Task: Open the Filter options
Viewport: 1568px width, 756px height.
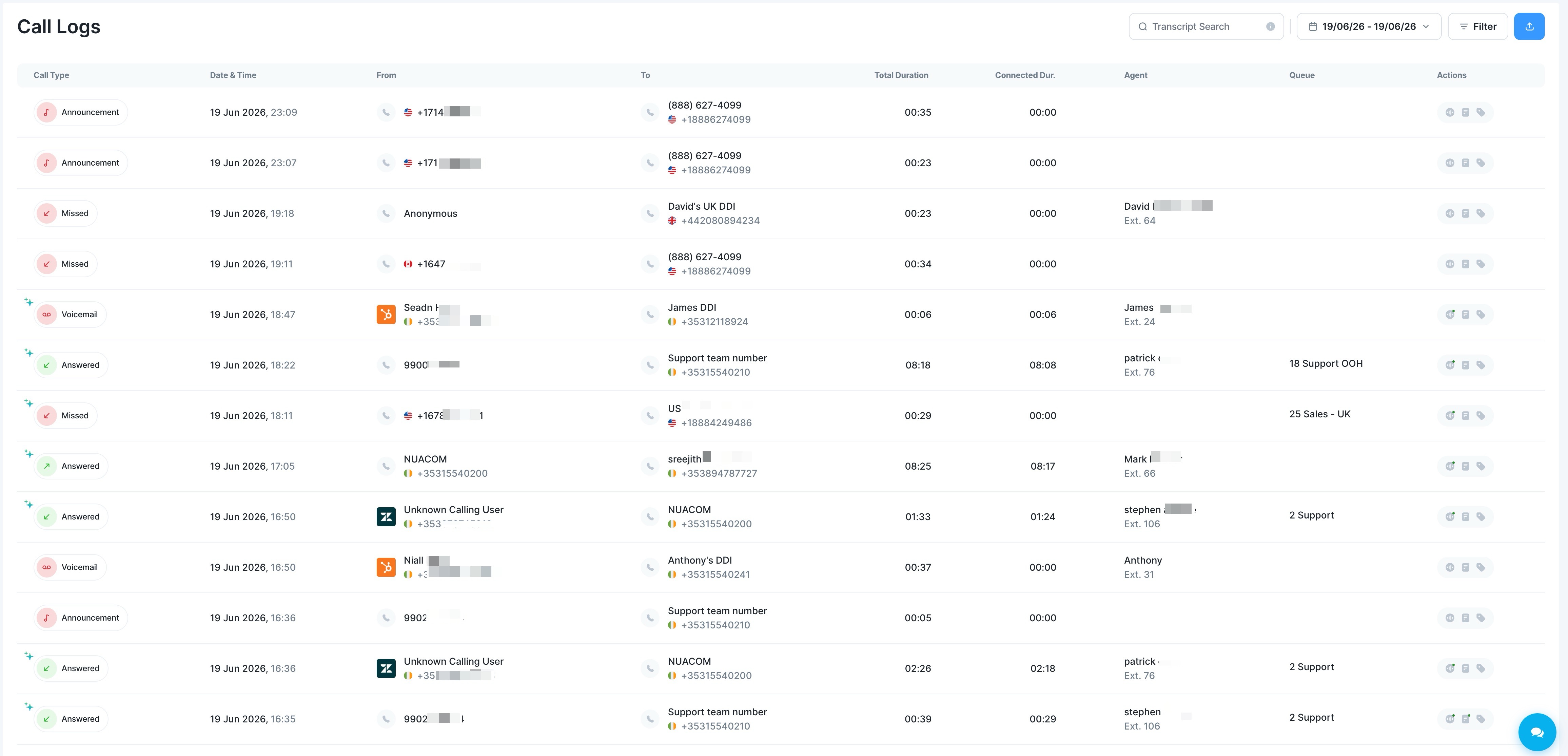Action: 1477,26
